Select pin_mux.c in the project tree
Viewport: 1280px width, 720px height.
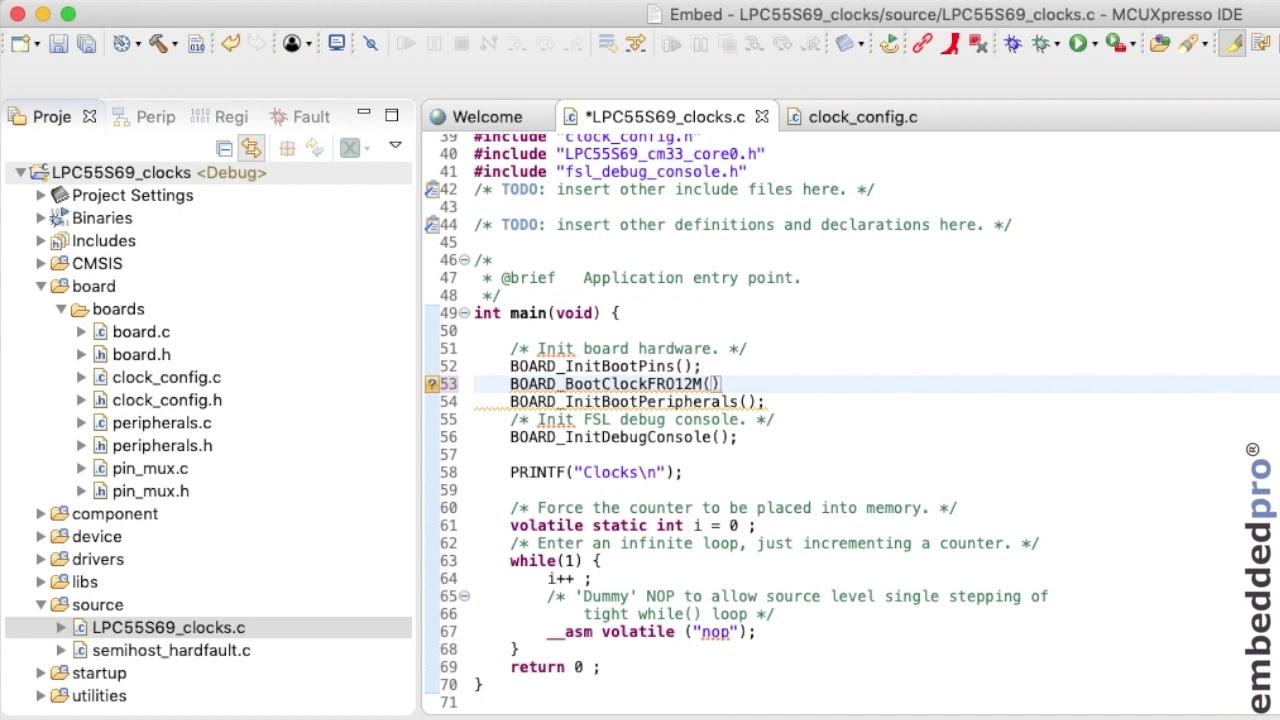150,468
